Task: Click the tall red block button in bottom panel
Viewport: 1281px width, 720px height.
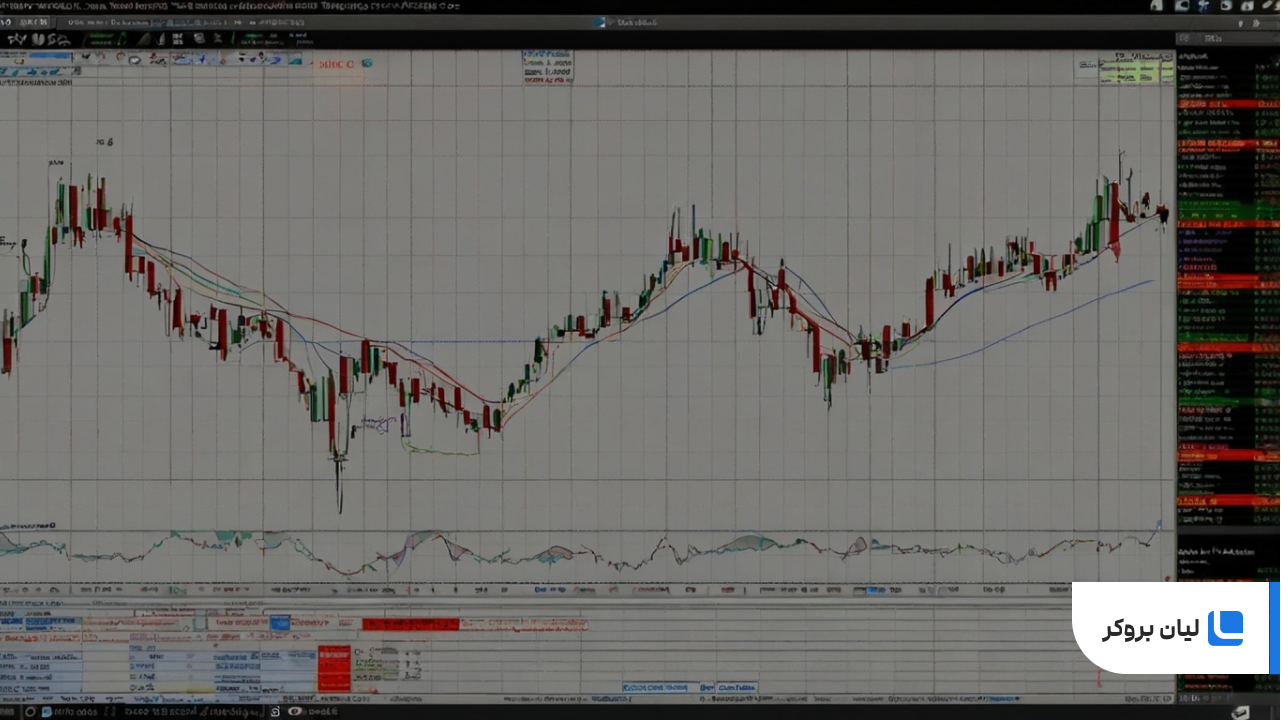Action: click(x=334, y=668)
